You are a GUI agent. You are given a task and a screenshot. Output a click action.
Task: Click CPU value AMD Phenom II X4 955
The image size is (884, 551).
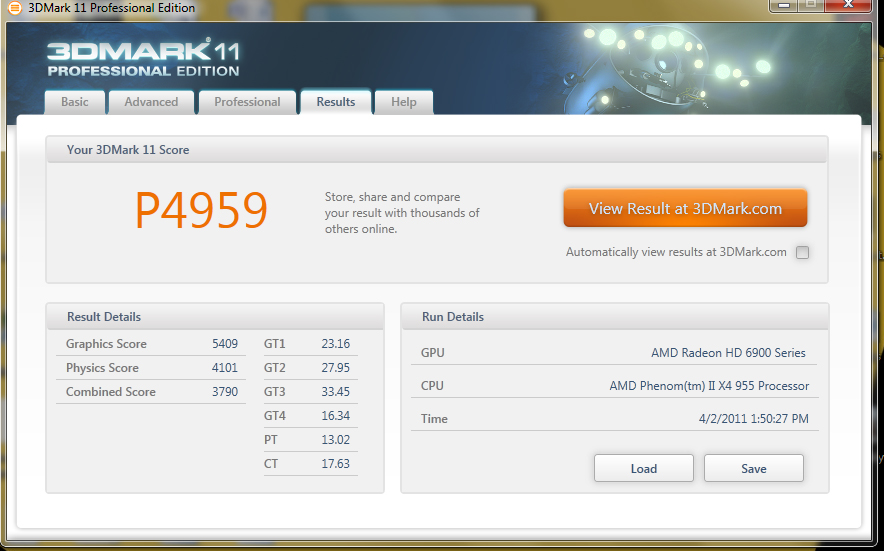pos(709,386)
